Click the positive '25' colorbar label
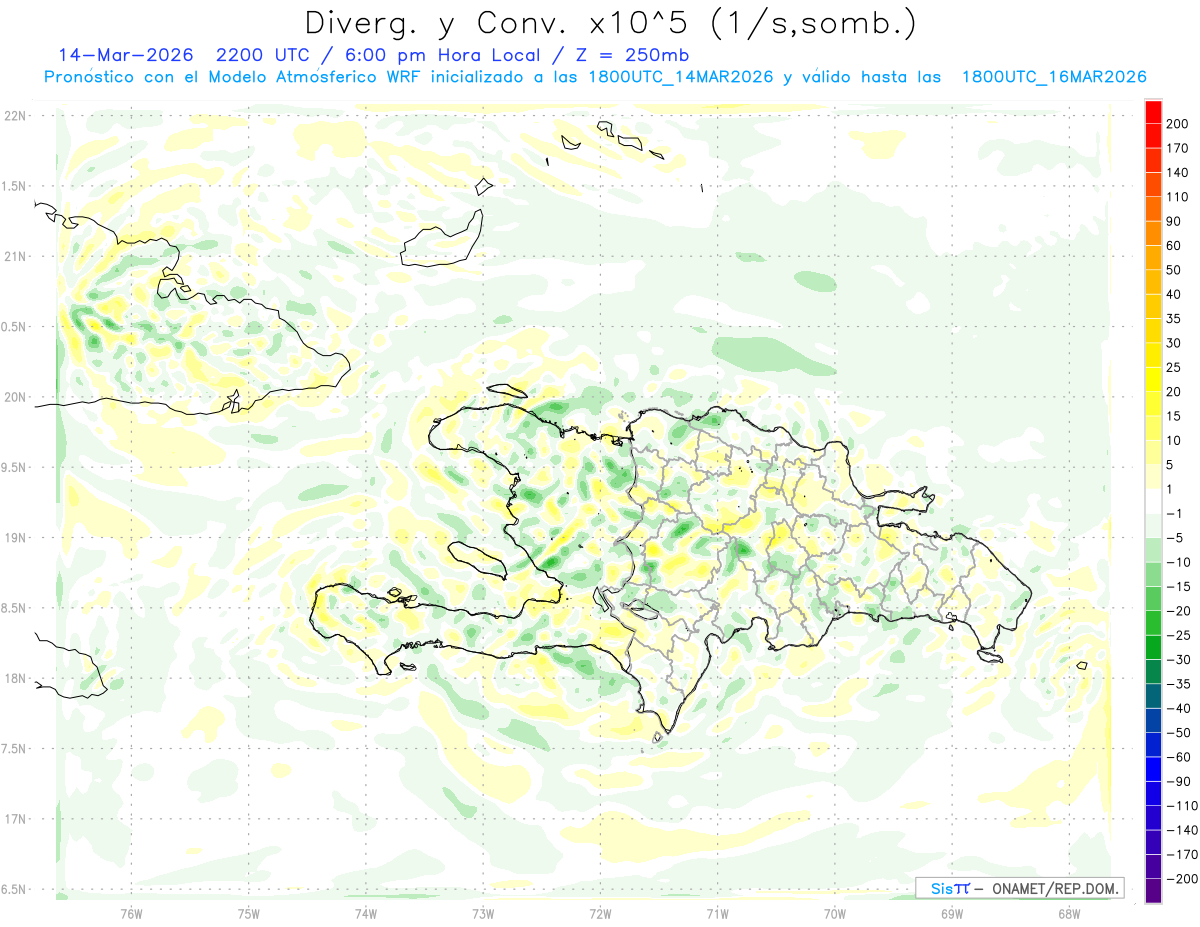 pos(1175,368)
